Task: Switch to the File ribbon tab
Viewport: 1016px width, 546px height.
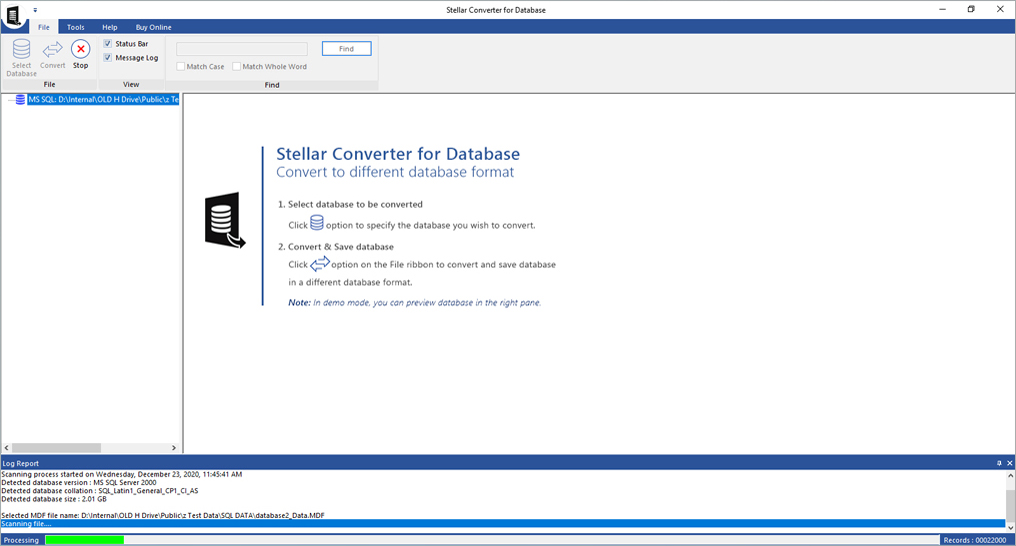Action: [x=43, y=27]
